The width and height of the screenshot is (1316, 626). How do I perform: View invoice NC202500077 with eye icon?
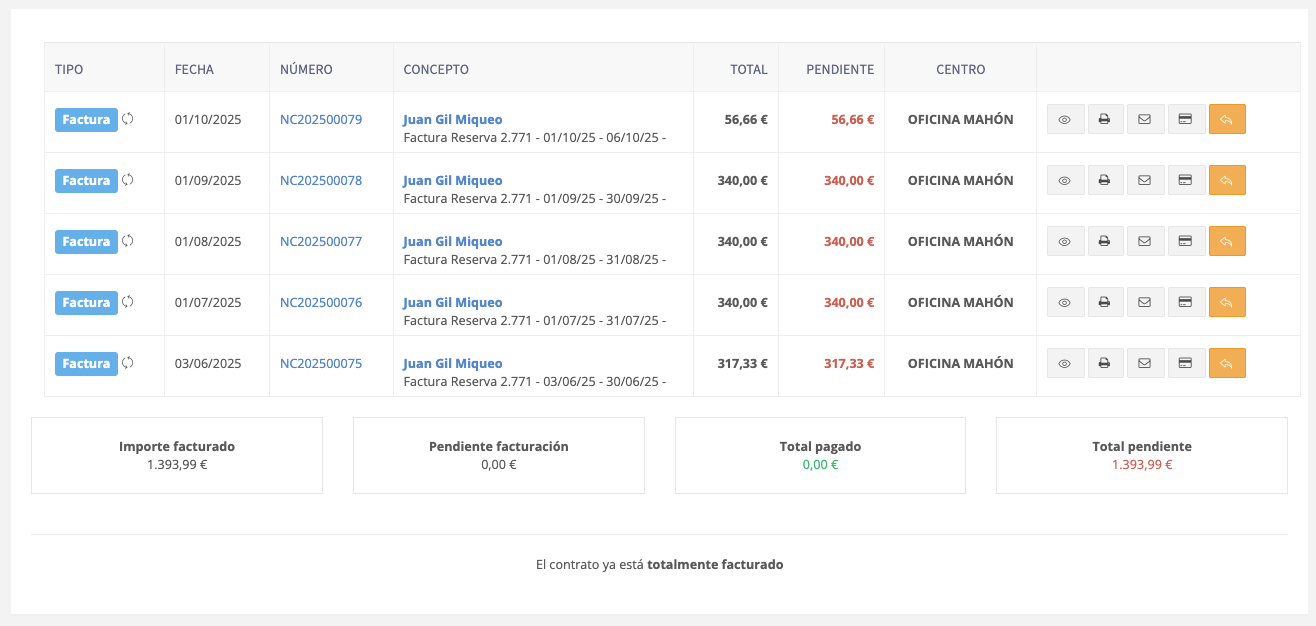(x=1065, y=241)
